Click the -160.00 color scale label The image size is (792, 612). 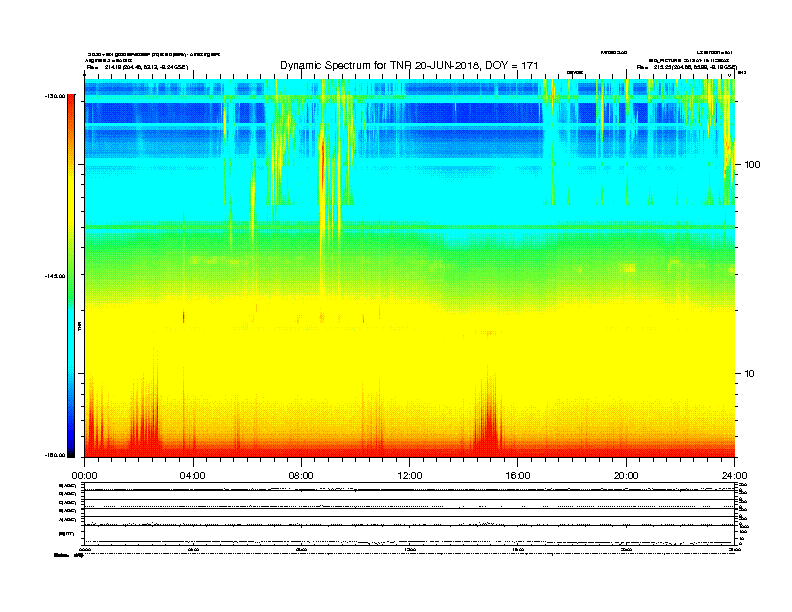tap(55, 455)
